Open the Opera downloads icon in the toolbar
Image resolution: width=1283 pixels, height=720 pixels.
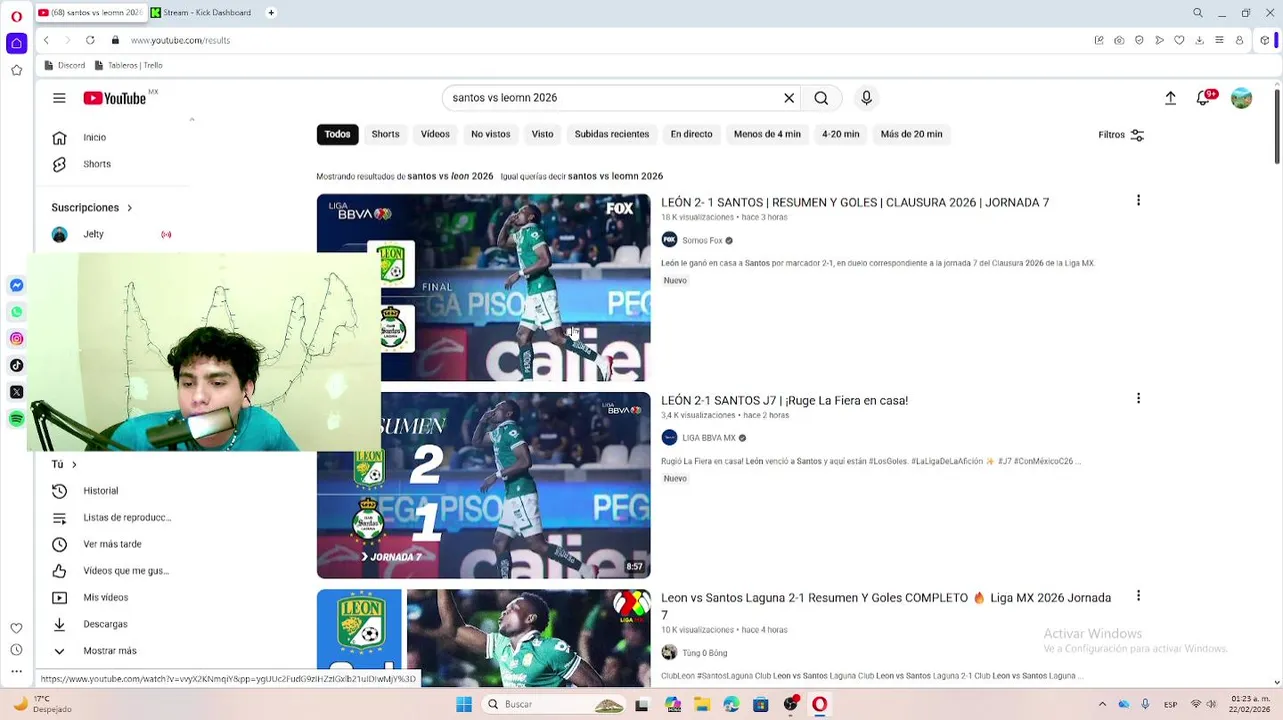[1200, 40]
